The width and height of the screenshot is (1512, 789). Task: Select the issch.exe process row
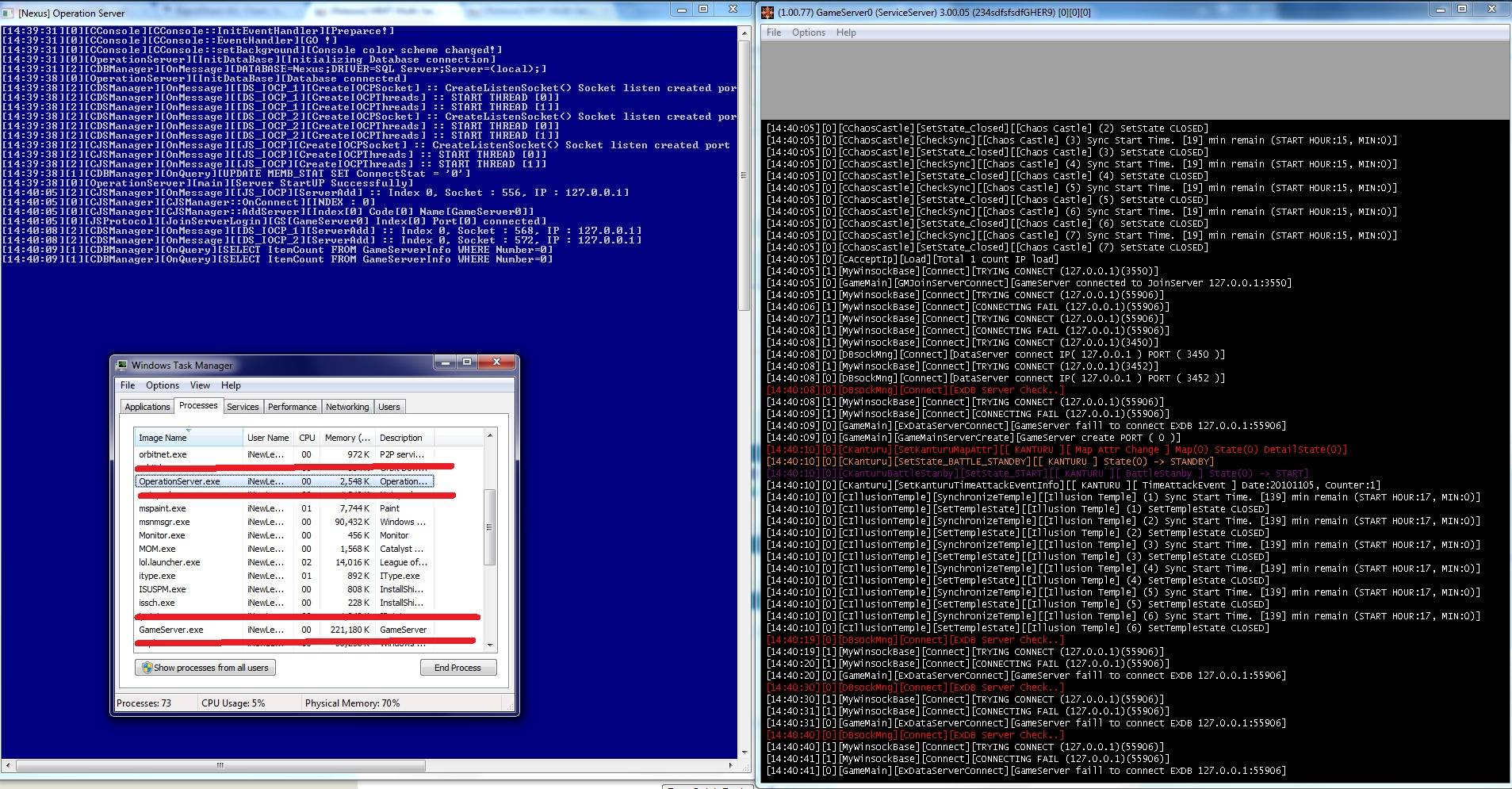coord(285,603)
